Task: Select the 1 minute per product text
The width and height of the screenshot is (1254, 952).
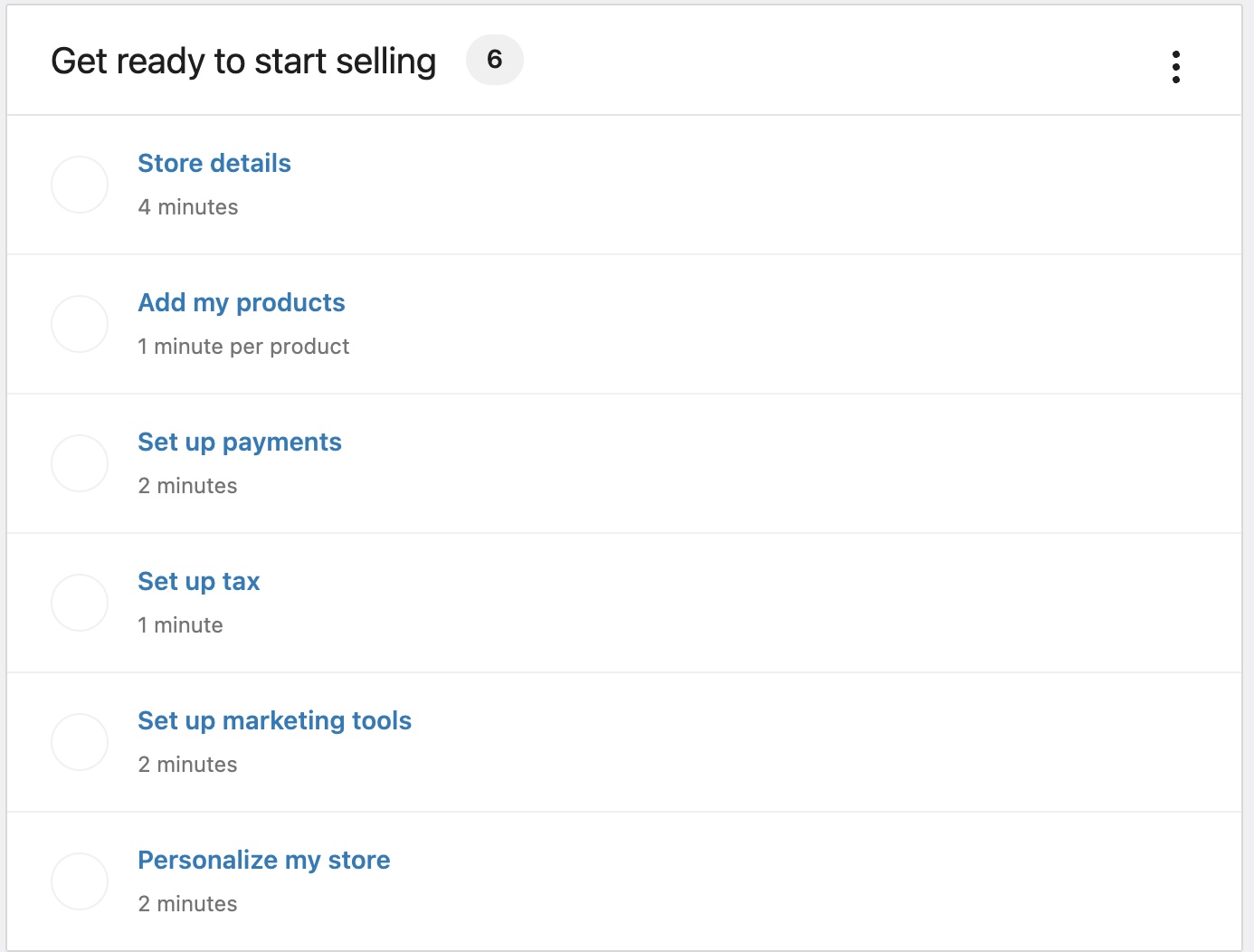Action: [243, 347]
